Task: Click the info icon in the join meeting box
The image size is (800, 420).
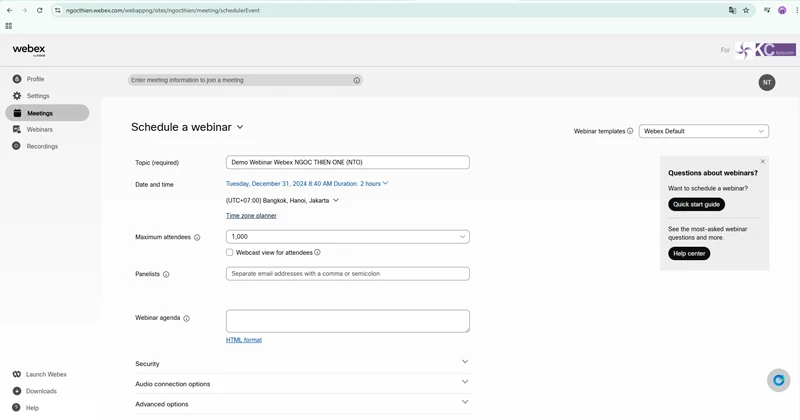Action: (x=357, y=80)
